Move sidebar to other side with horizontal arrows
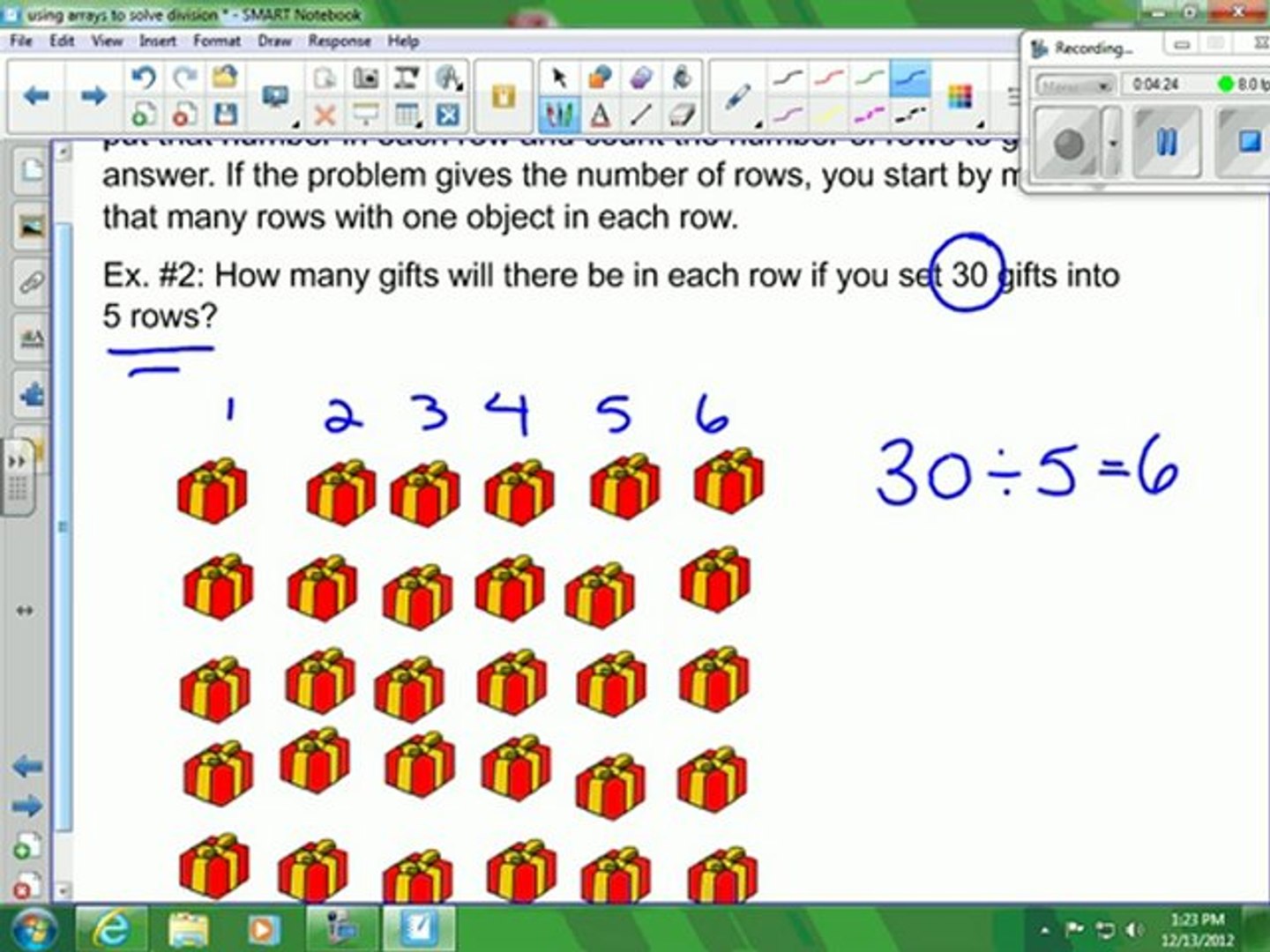 [x=24, y=610]
